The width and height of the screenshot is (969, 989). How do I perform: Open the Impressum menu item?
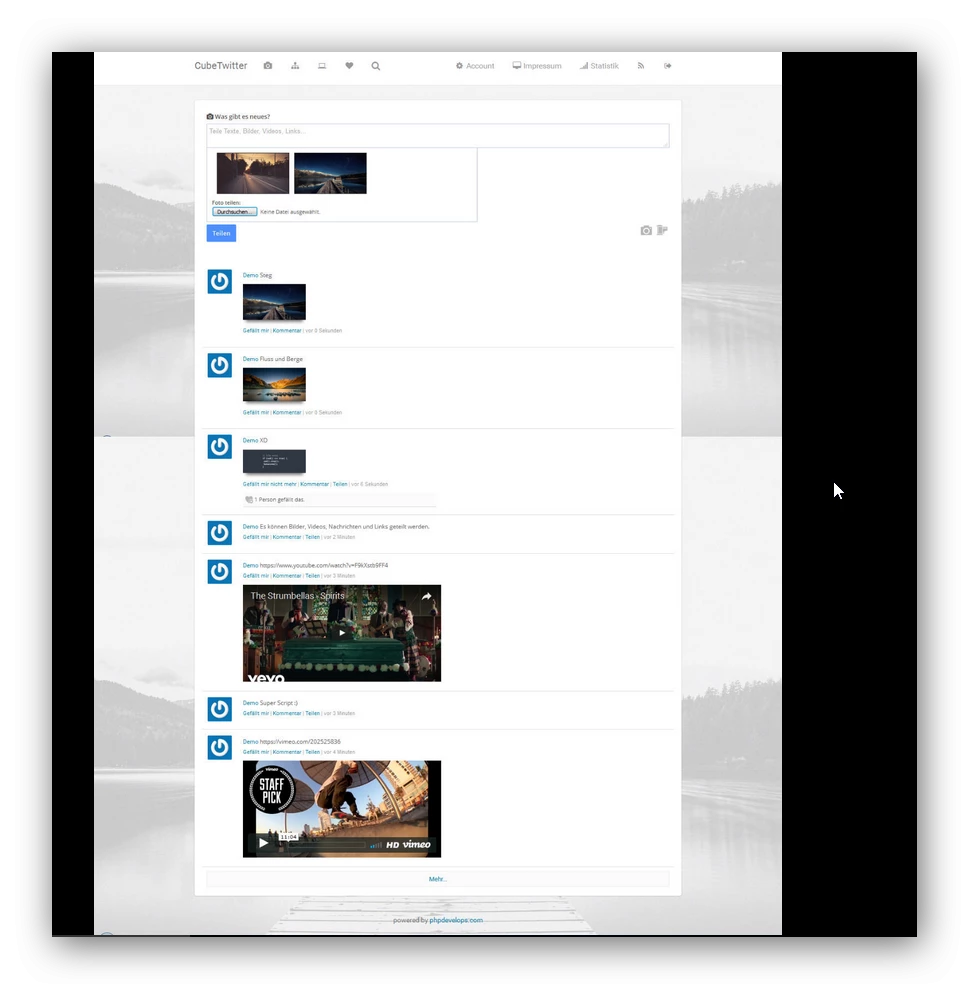537,66
